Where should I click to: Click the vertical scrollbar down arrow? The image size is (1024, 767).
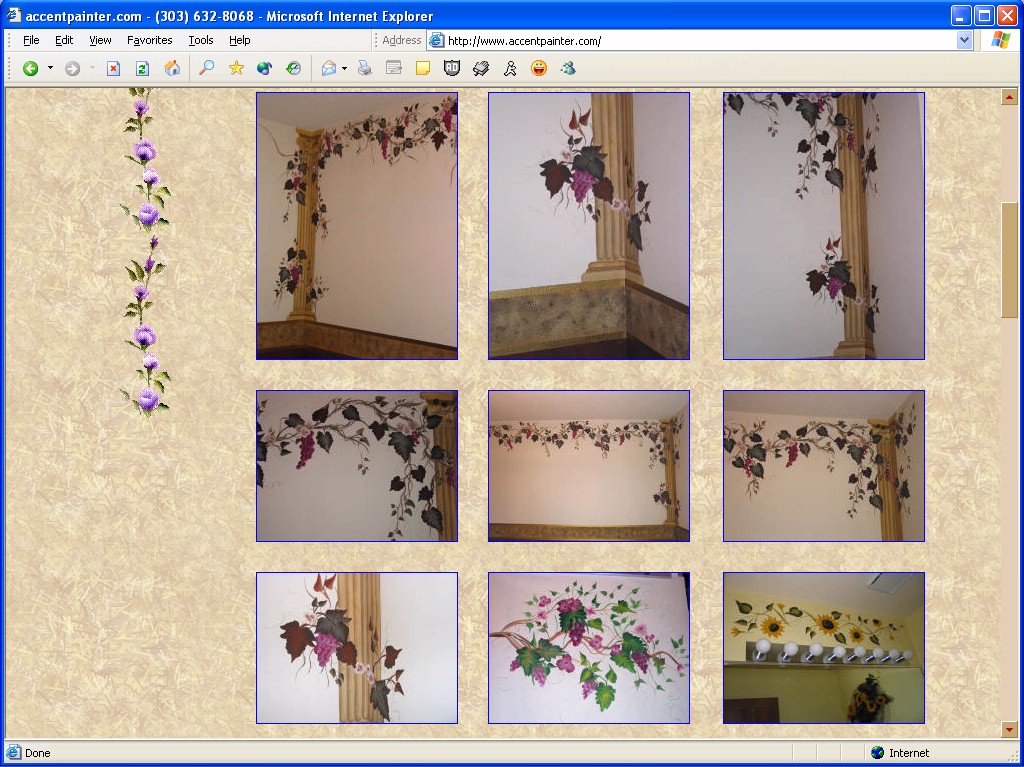pyautogui.click(x=1009, y=730)
